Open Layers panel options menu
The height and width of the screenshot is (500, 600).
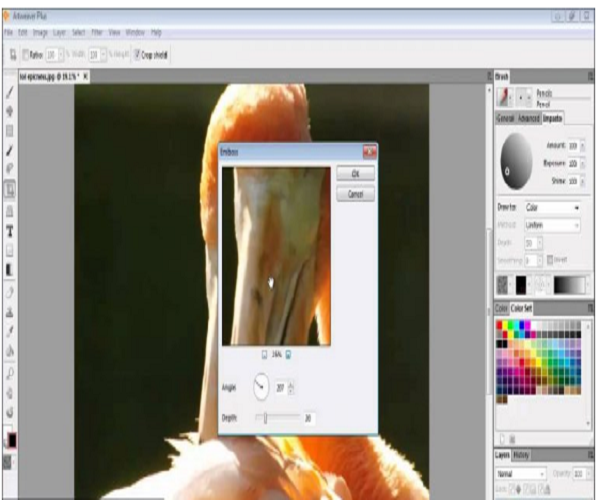pos(590,455)
